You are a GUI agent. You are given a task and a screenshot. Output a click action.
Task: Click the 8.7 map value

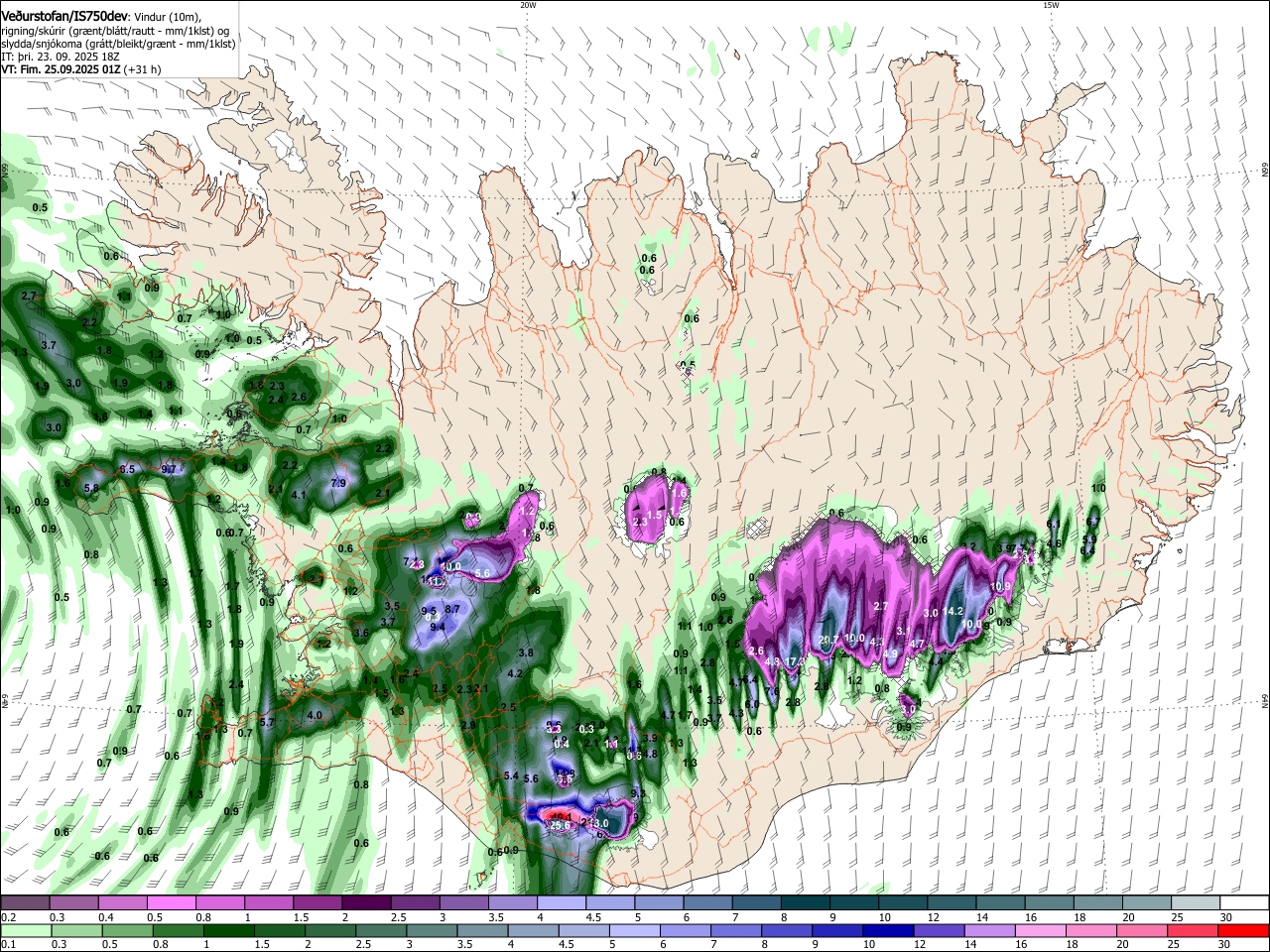tap(452, 609)
